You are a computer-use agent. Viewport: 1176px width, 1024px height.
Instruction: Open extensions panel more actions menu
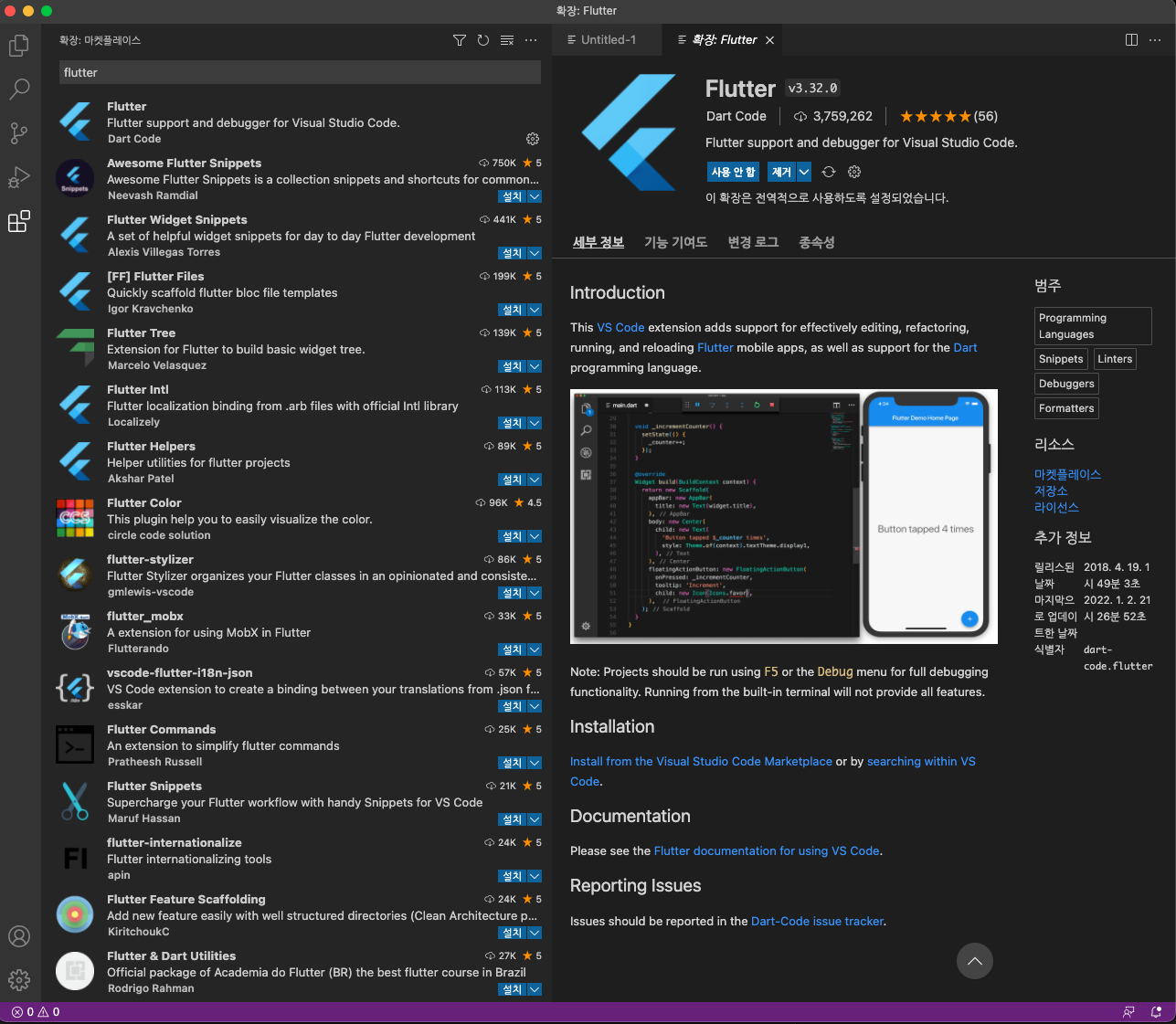[531, 40]
